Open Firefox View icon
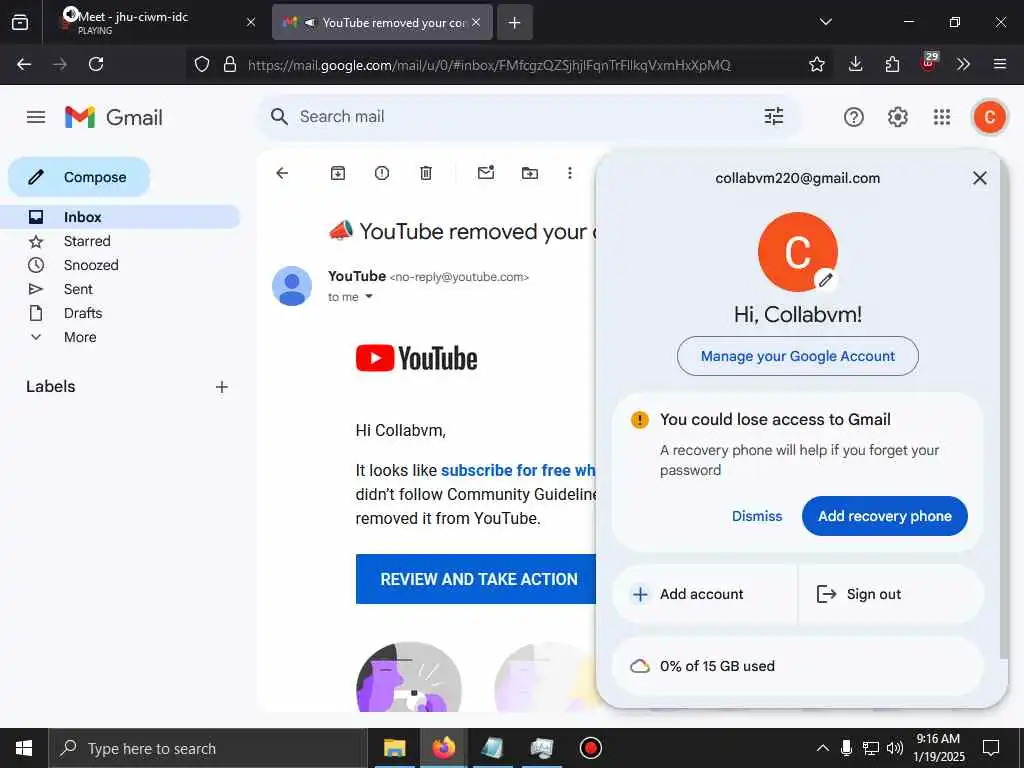This screenshot has height=768, width=1024. (x=20, y=22)
